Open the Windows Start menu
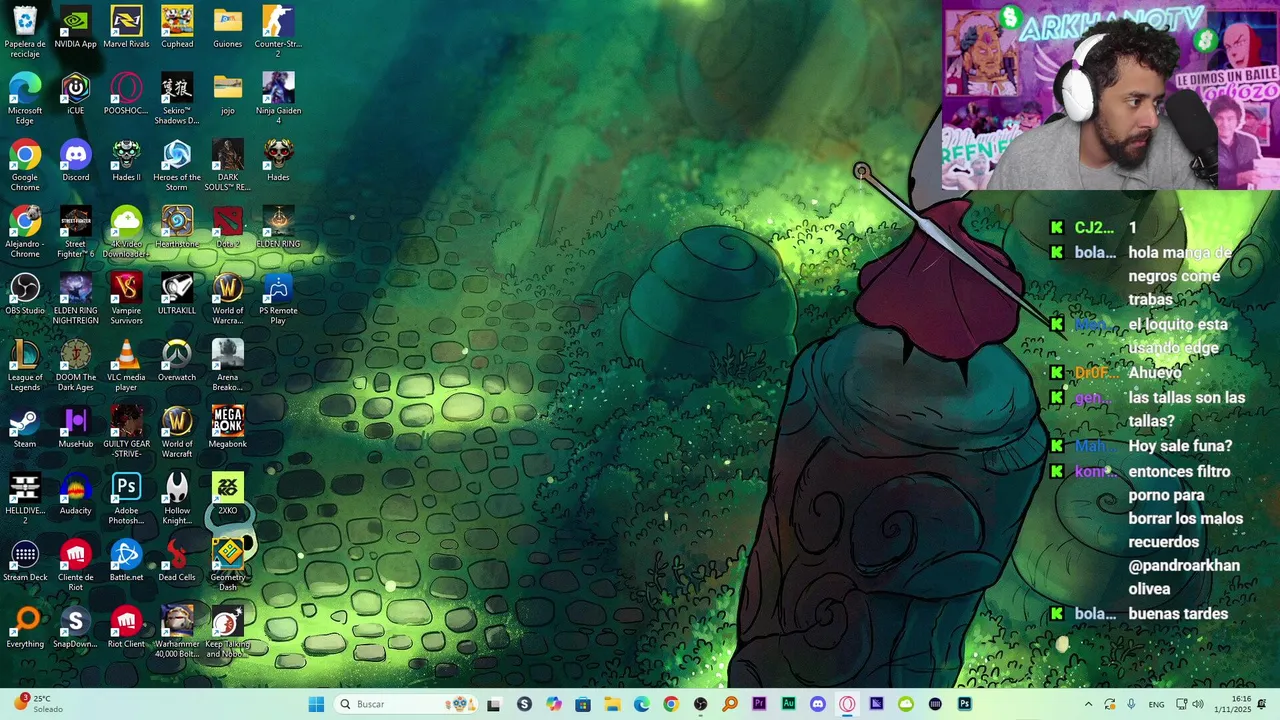 (316, 704)
